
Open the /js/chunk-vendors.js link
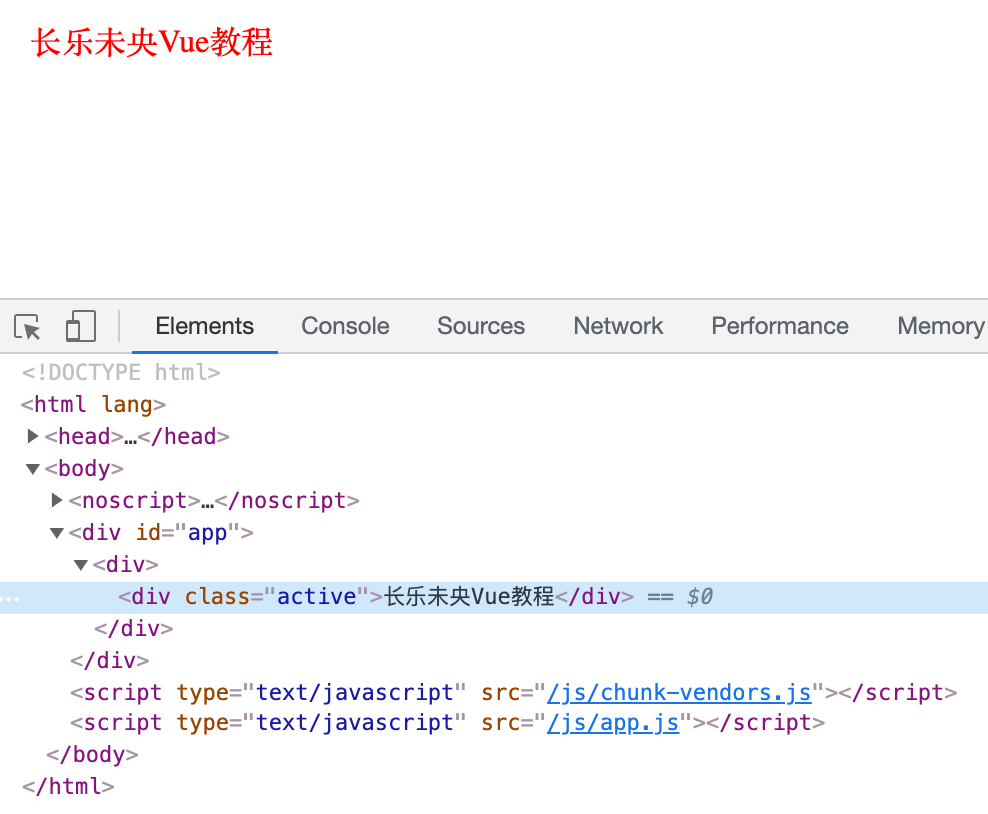pyautogui.click(x=679, y=692)
